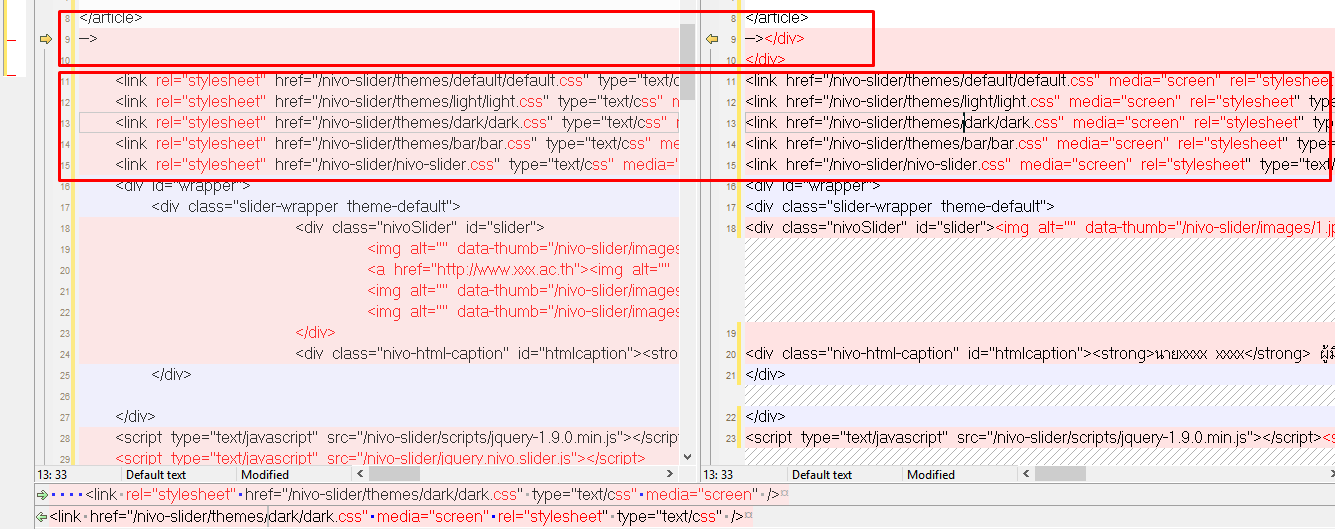Click 'Modified' in right pane status bar
Screen dimensions: 1335x529
click(931, 475)
